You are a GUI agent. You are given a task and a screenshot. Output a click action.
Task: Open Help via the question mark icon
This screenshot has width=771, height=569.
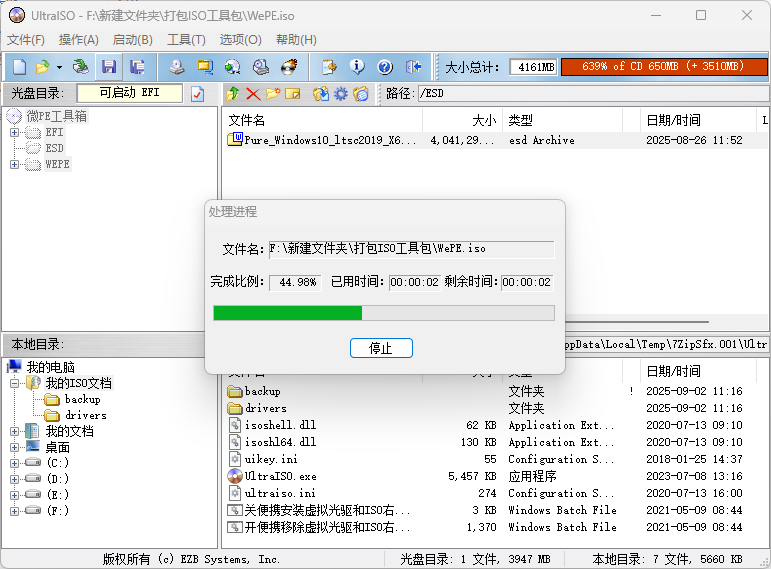pyautogui.click(x=385, y=67)
